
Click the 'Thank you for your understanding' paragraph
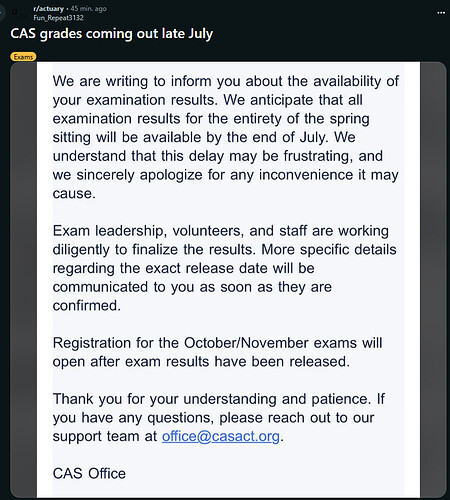(x=219, y=418)
